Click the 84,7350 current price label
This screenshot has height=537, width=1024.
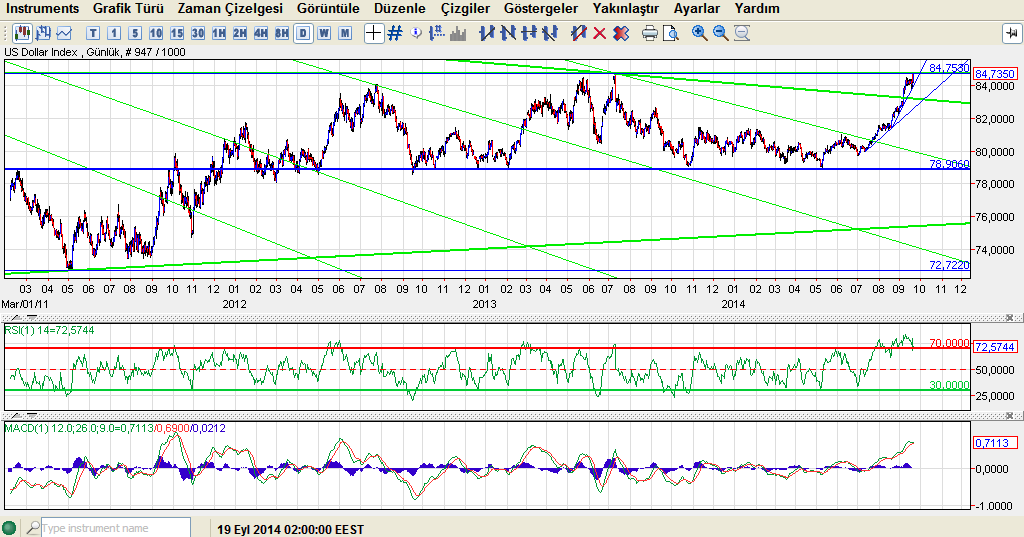pos(995,74)
